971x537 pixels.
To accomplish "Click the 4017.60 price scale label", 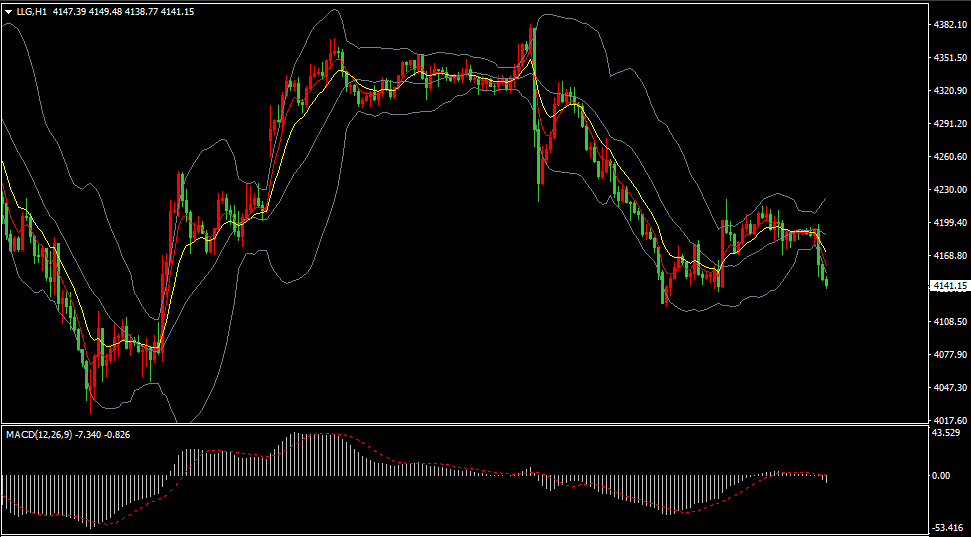I will tap(949, 420).
